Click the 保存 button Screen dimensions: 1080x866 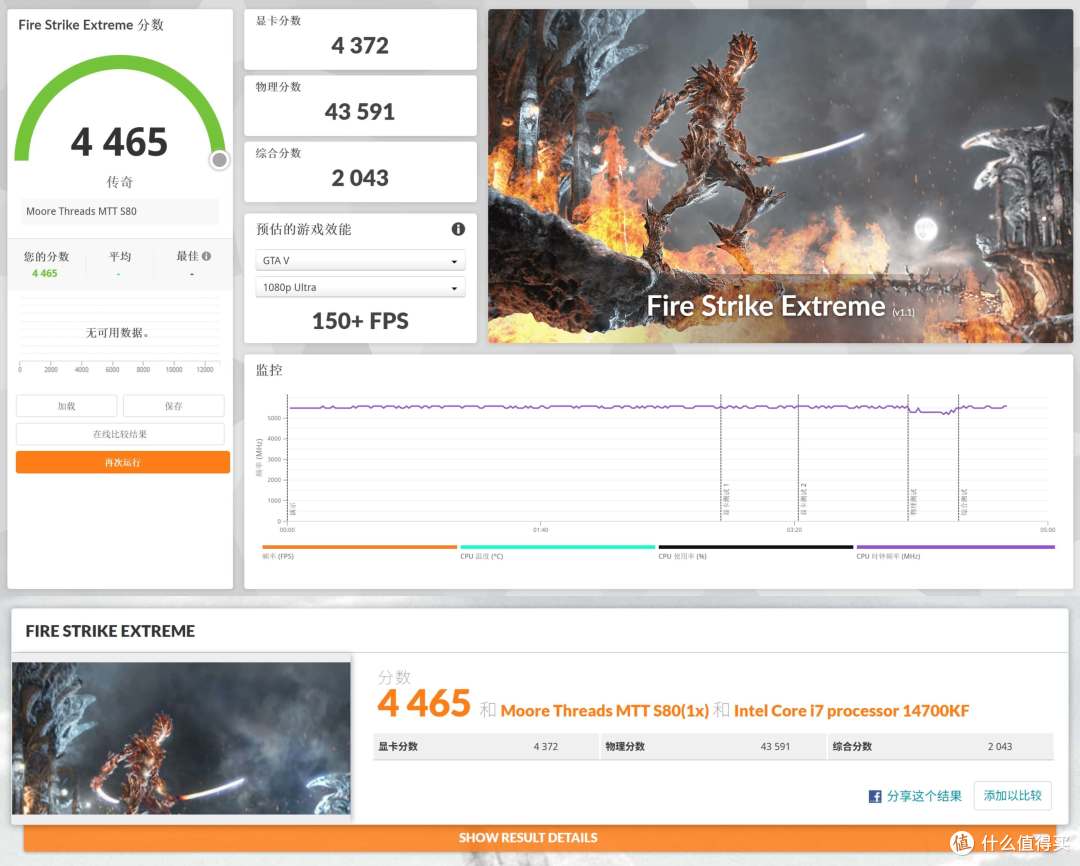174,406
